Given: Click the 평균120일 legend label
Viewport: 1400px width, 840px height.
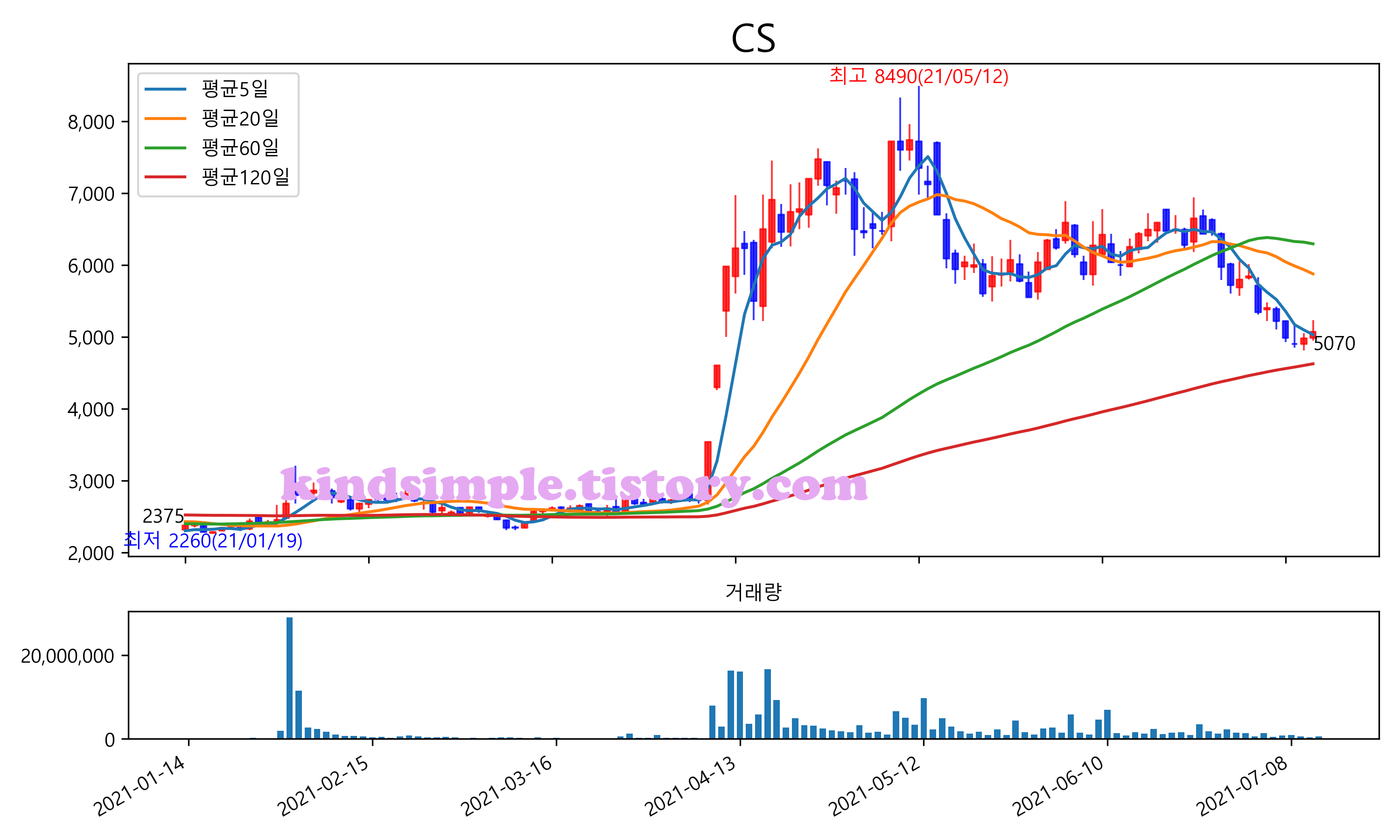Looking at the screenshot, I should (x=245, y=177).
